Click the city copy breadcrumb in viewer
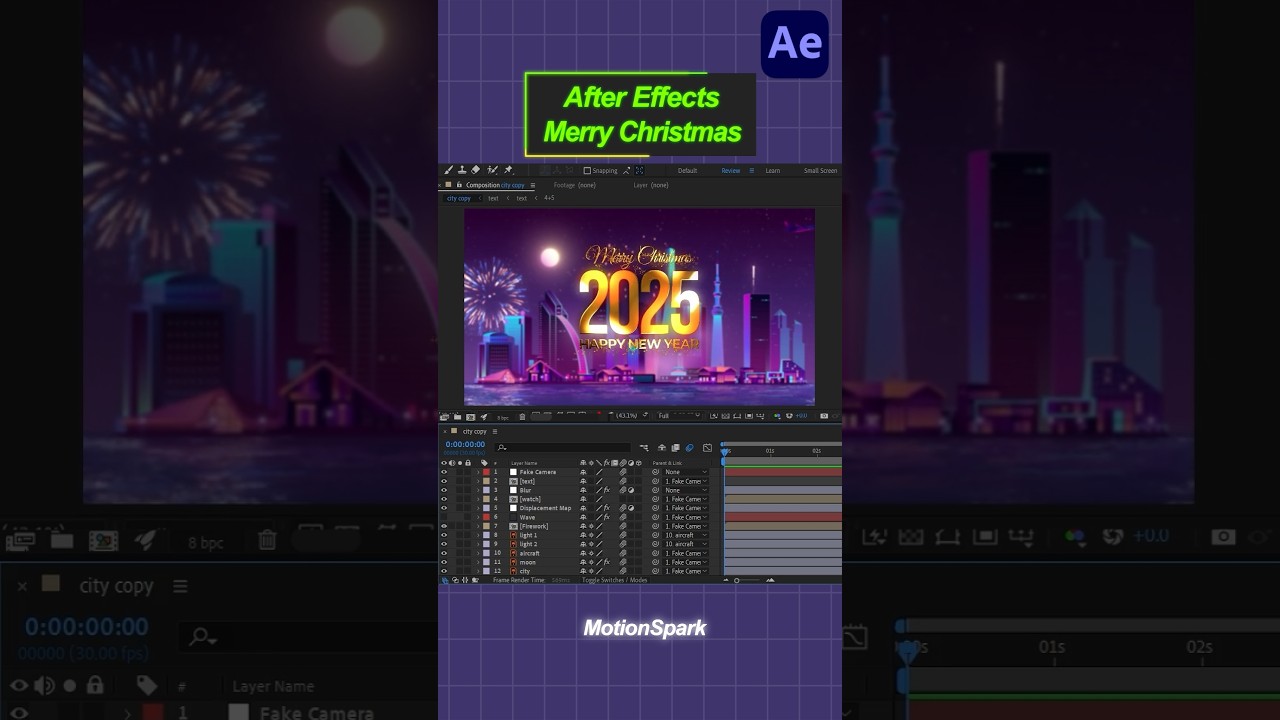Viewport: 1280px width, 720px height. tap(458, 198)
